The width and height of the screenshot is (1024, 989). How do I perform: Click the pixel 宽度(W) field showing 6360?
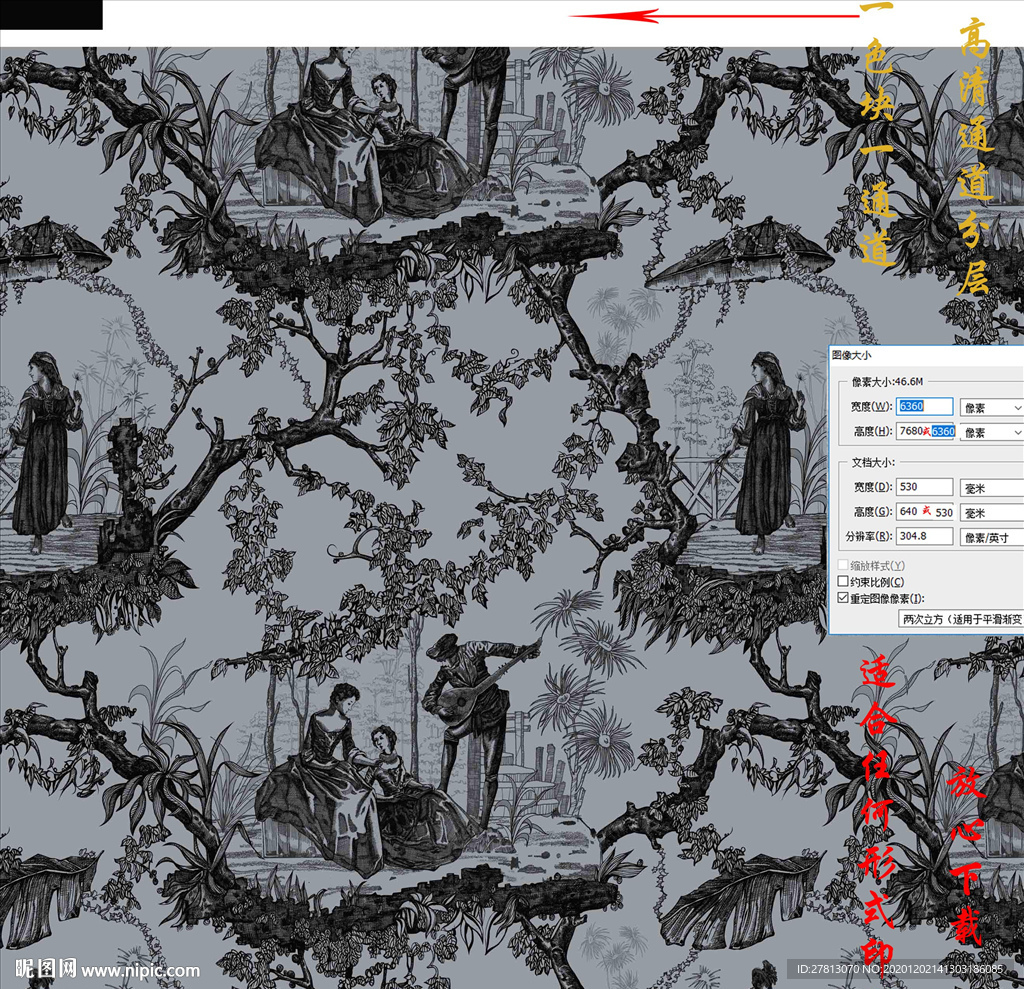(924, 407)
